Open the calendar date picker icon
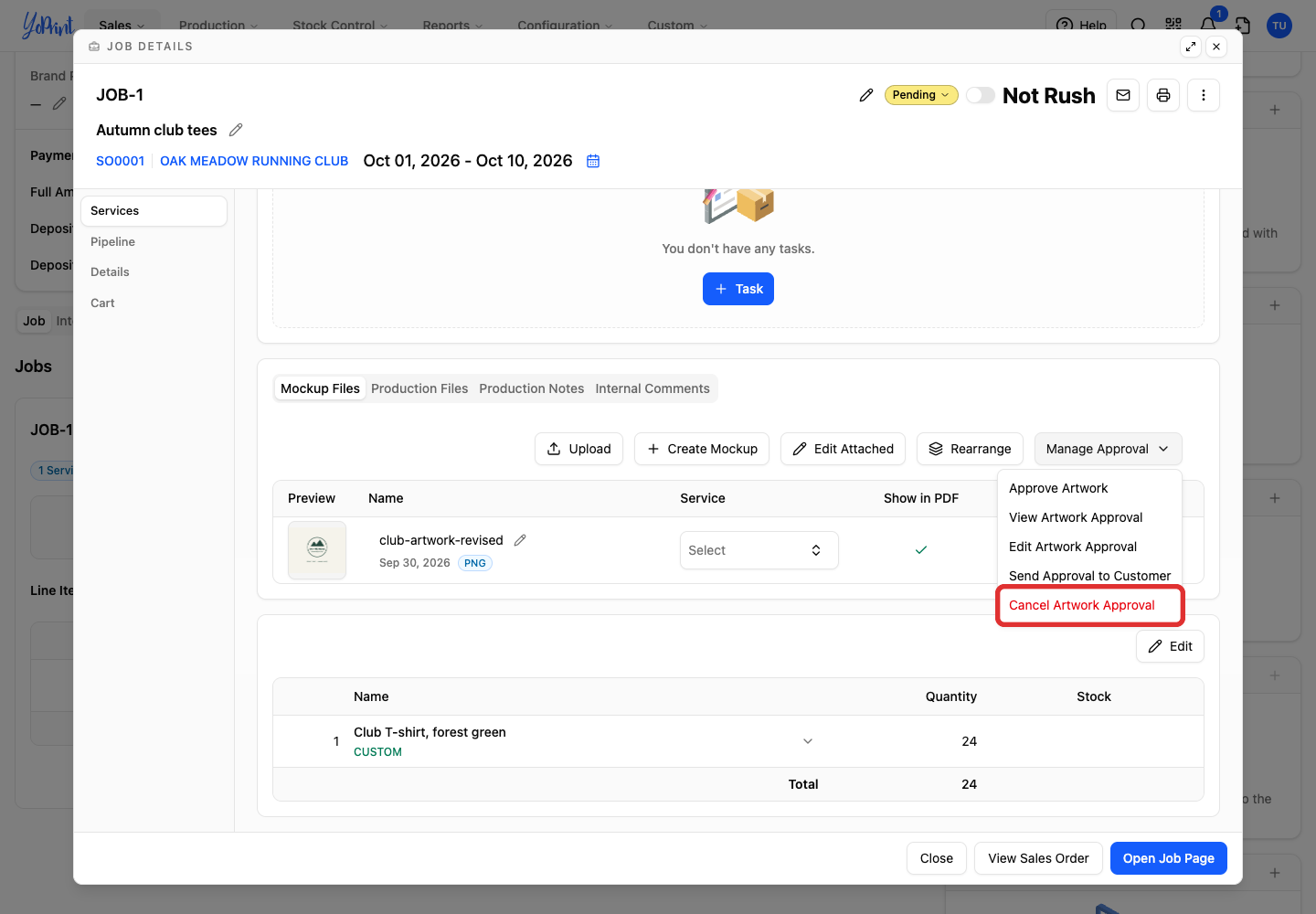 pos(593,161)
